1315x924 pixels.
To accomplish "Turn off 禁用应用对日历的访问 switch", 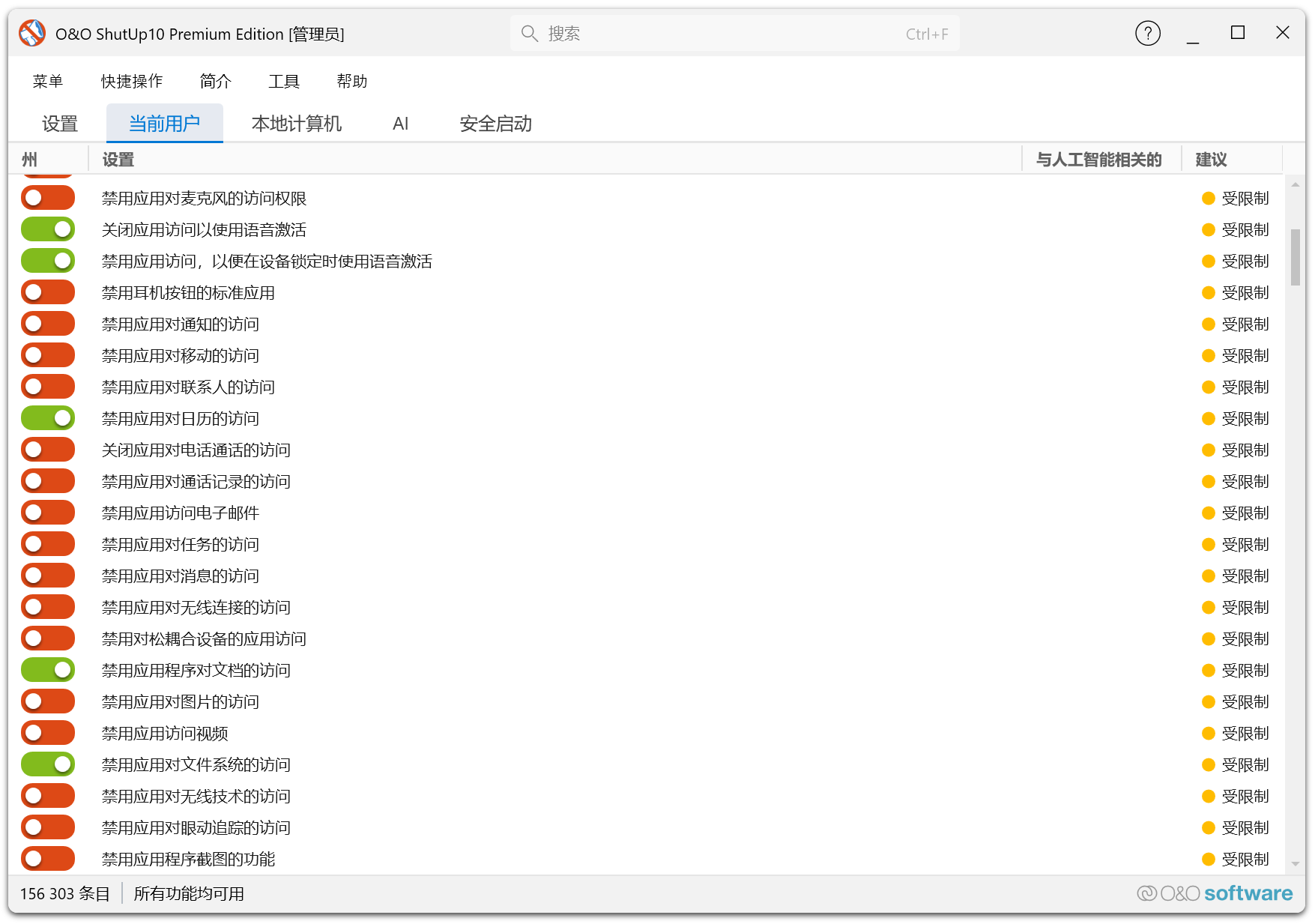I will pos(48,419).
